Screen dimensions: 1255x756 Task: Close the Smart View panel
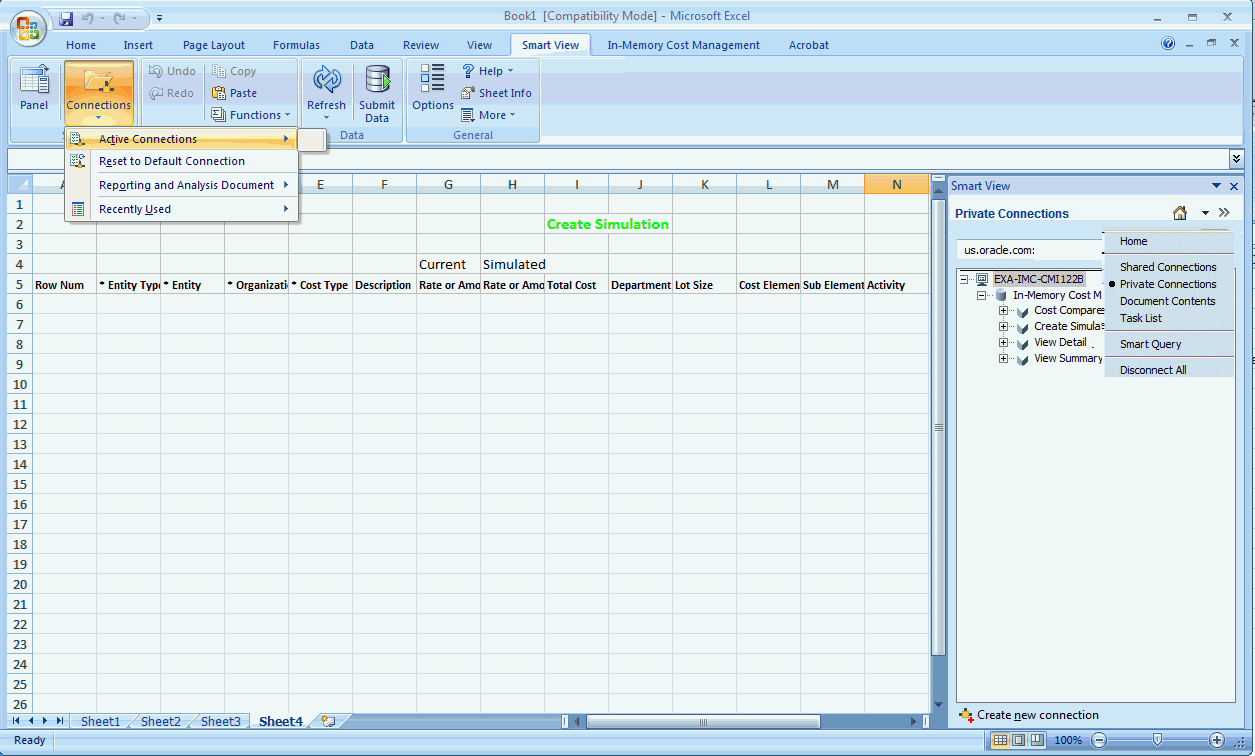click(1234, 186)
